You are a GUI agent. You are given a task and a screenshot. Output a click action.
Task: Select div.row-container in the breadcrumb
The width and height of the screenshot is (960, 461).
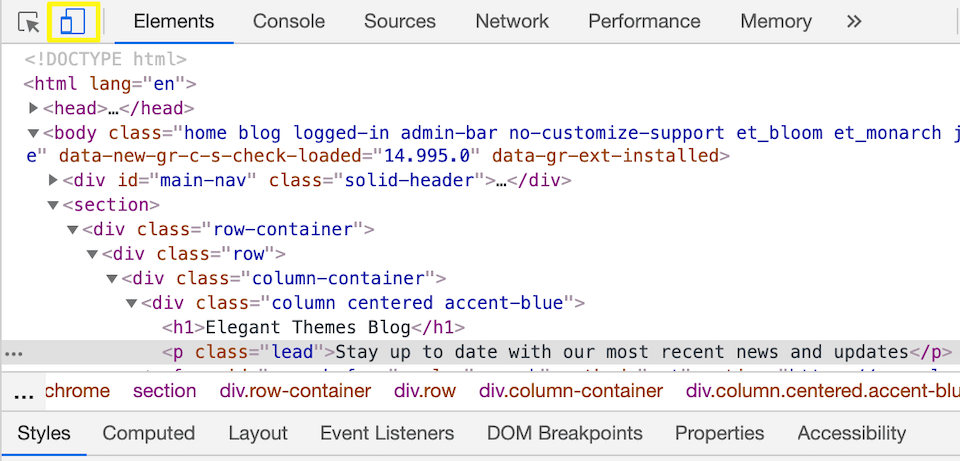[x=295, y=391]
